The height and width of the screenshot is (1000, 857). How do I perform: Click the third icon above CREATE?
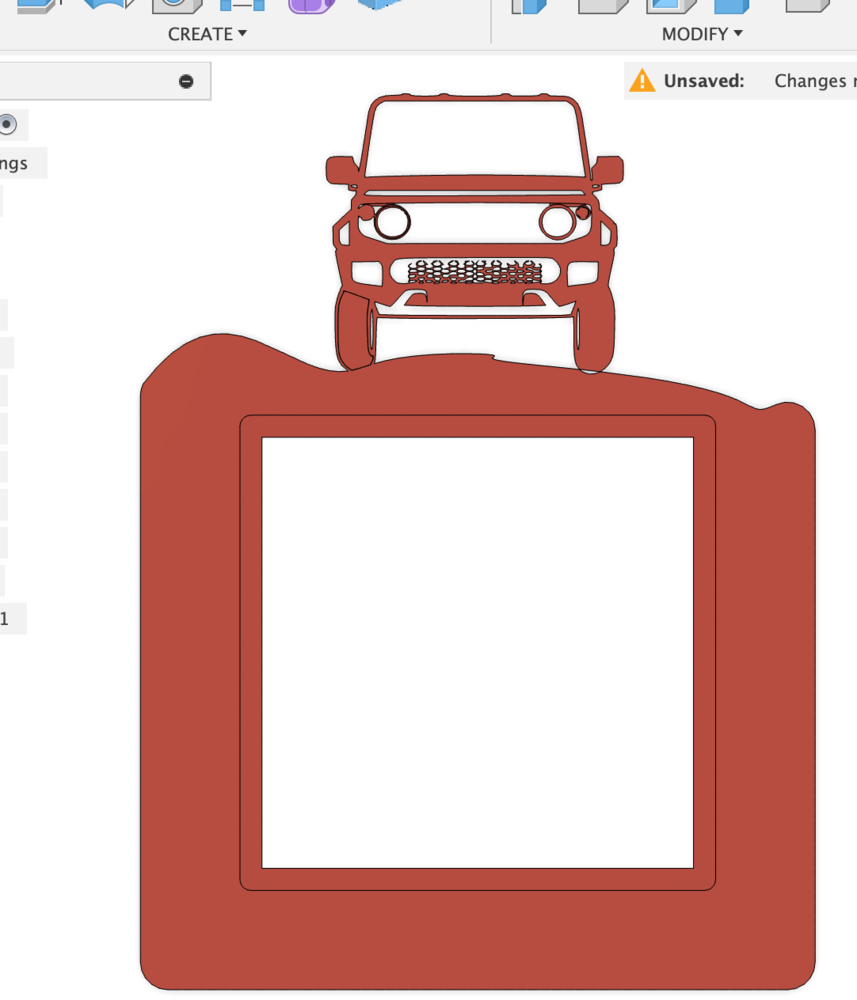tap(176, 5)
